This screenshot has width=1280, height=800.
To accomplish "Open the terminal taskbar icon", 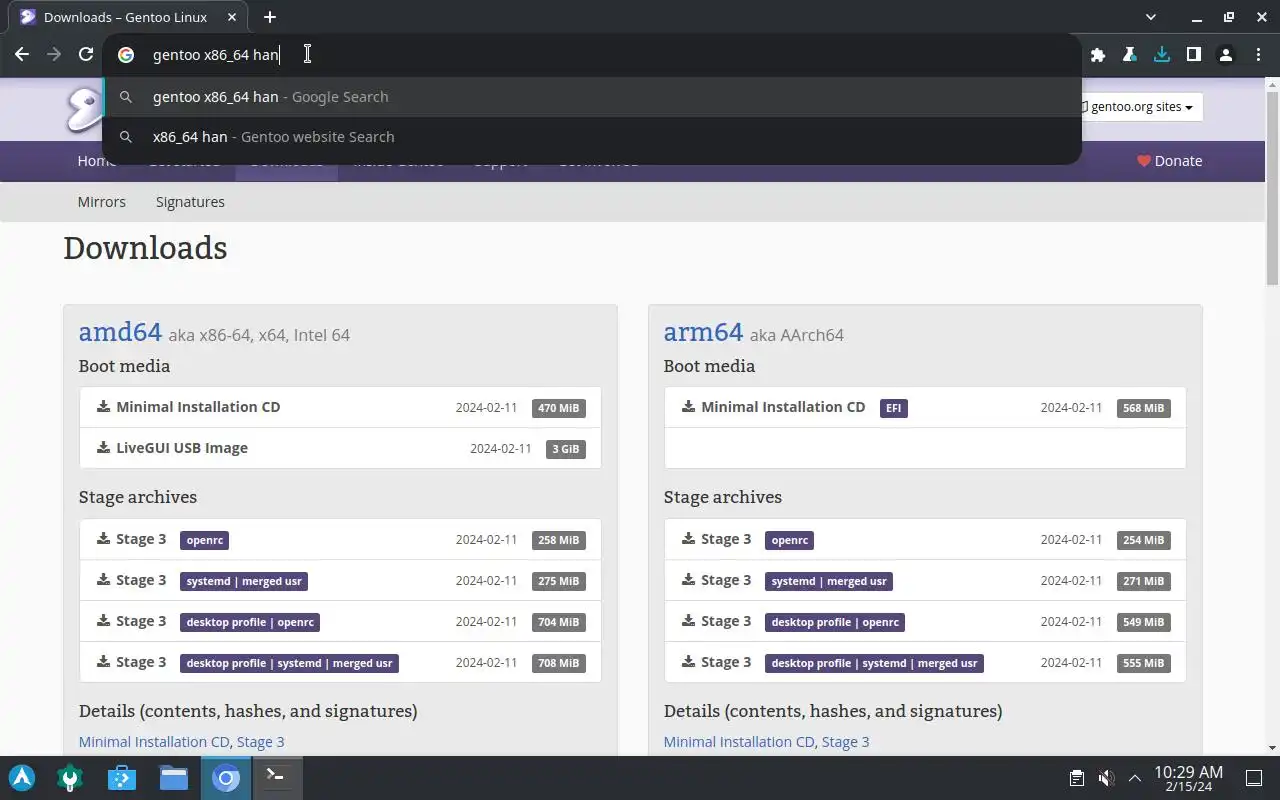I will (x=276, y=777).
